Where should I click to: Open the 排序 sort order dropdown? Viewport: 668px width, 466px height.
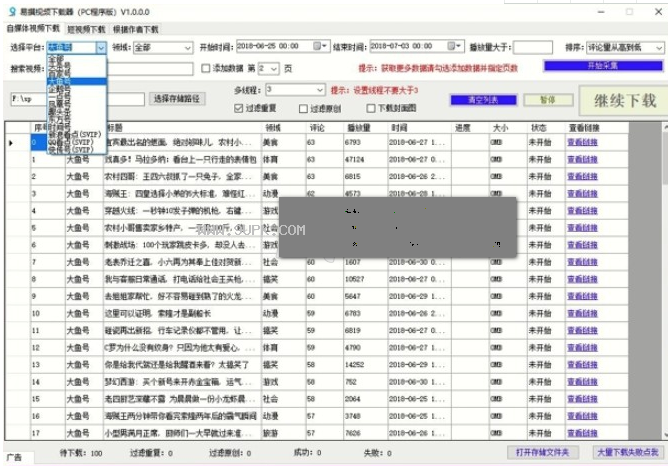point(625,47)
